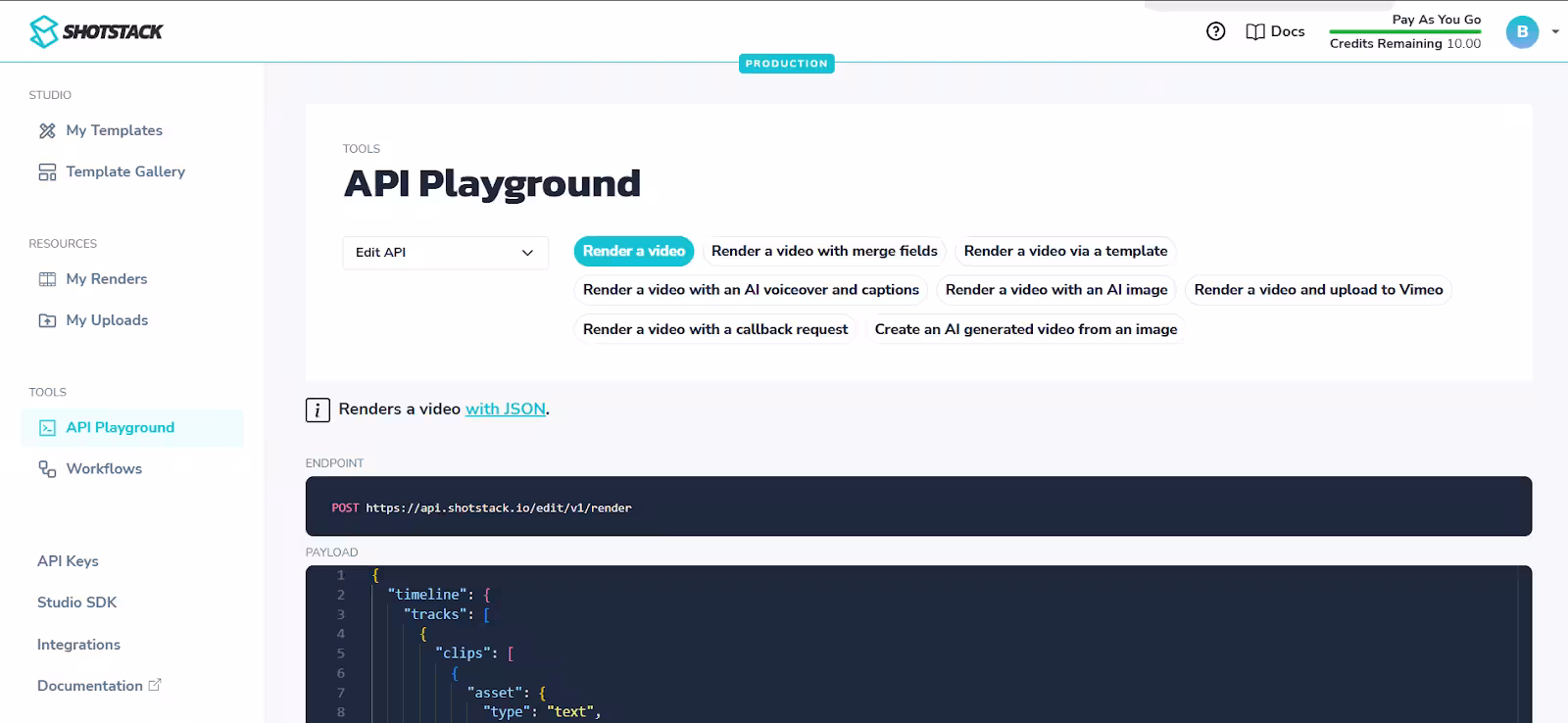Click line number 1 in payload editor
This screenshot has width=1568, height=723.
click(341, 575)
